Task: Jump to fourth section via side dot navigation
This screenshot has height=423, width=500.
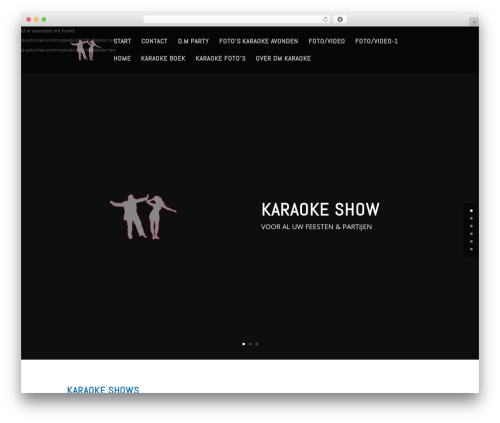Action: pyautogui.click(x=471, y=234)
